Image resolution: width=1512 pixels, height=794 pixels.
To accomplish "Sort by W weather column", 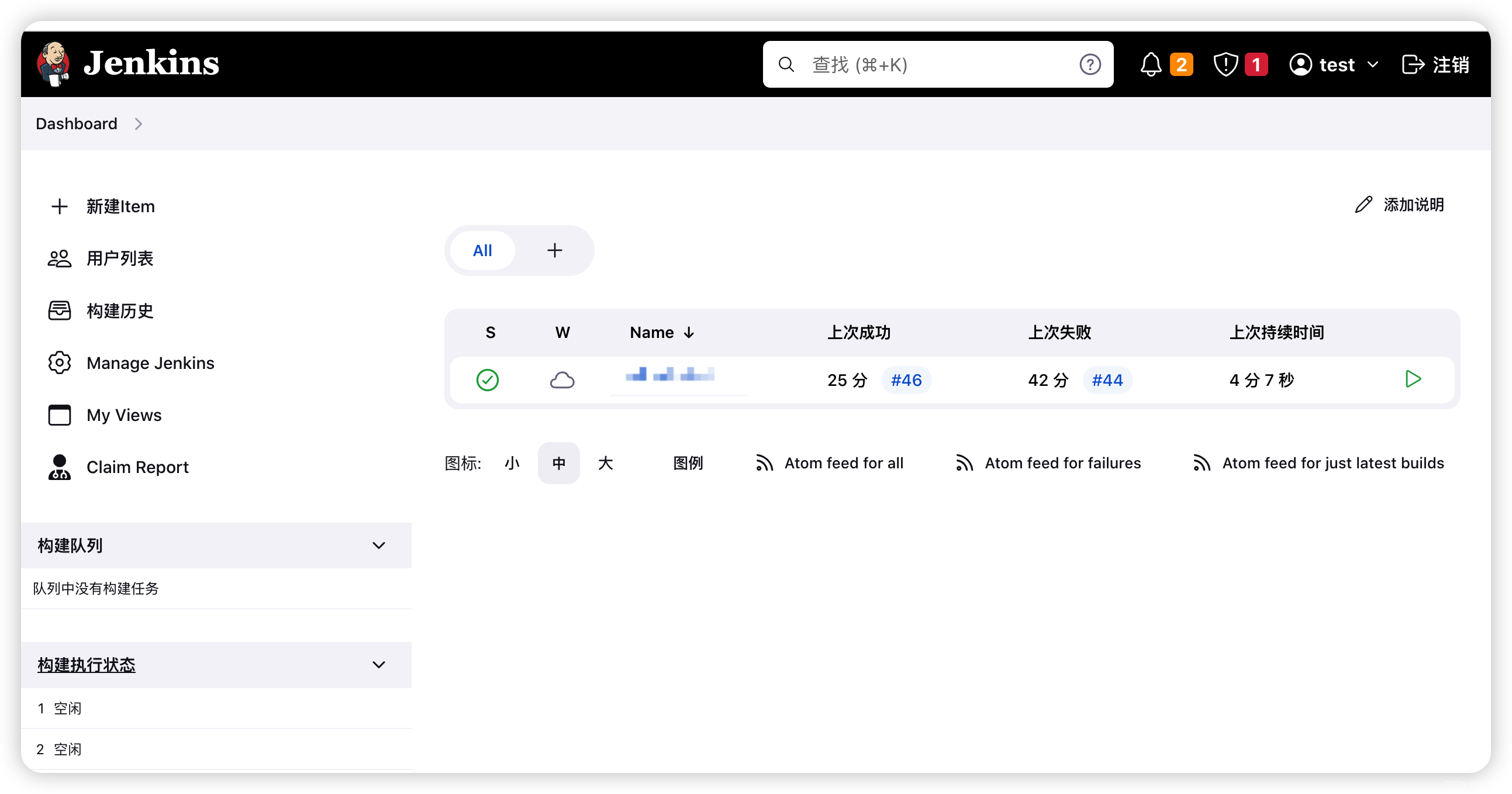I will 562,333.
